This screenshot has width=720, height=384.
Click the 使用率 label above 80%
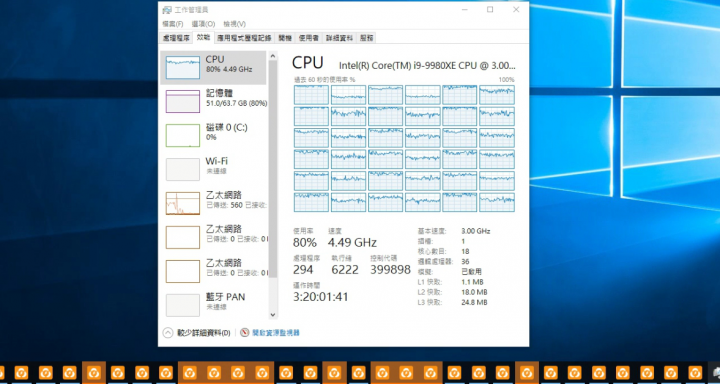click(x=303, y=231)
